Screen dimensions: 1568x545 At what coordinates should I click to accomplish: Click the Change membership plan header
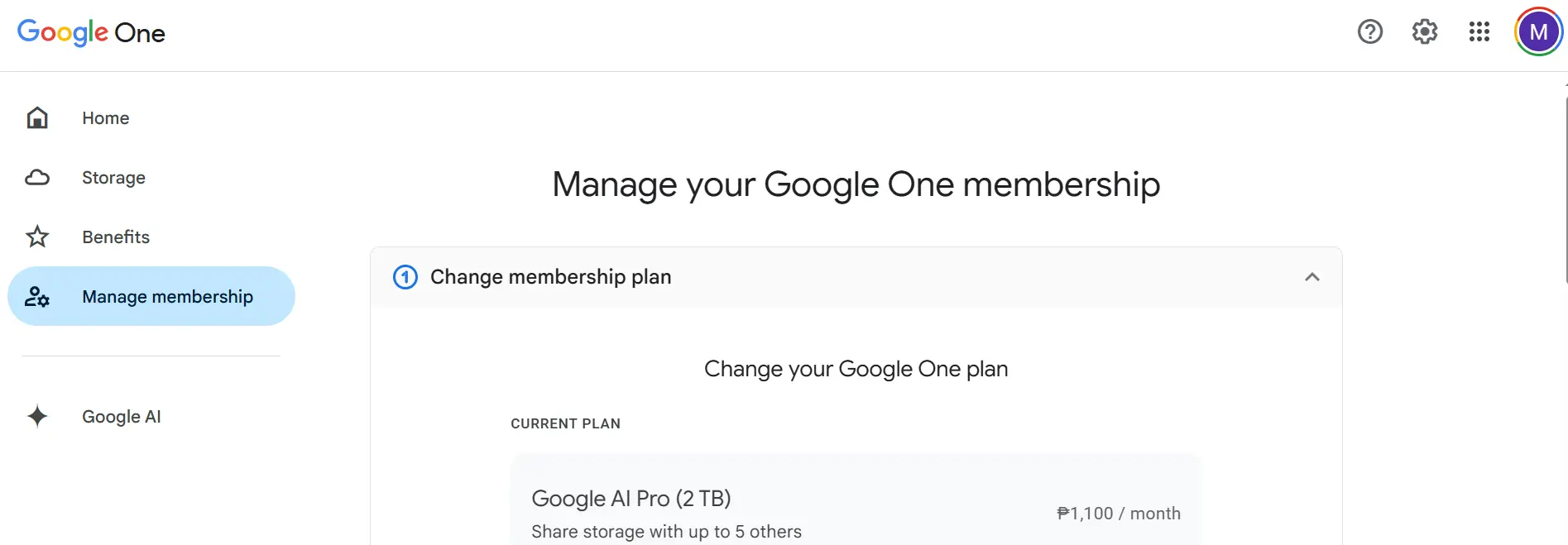[x=856, y=277]
